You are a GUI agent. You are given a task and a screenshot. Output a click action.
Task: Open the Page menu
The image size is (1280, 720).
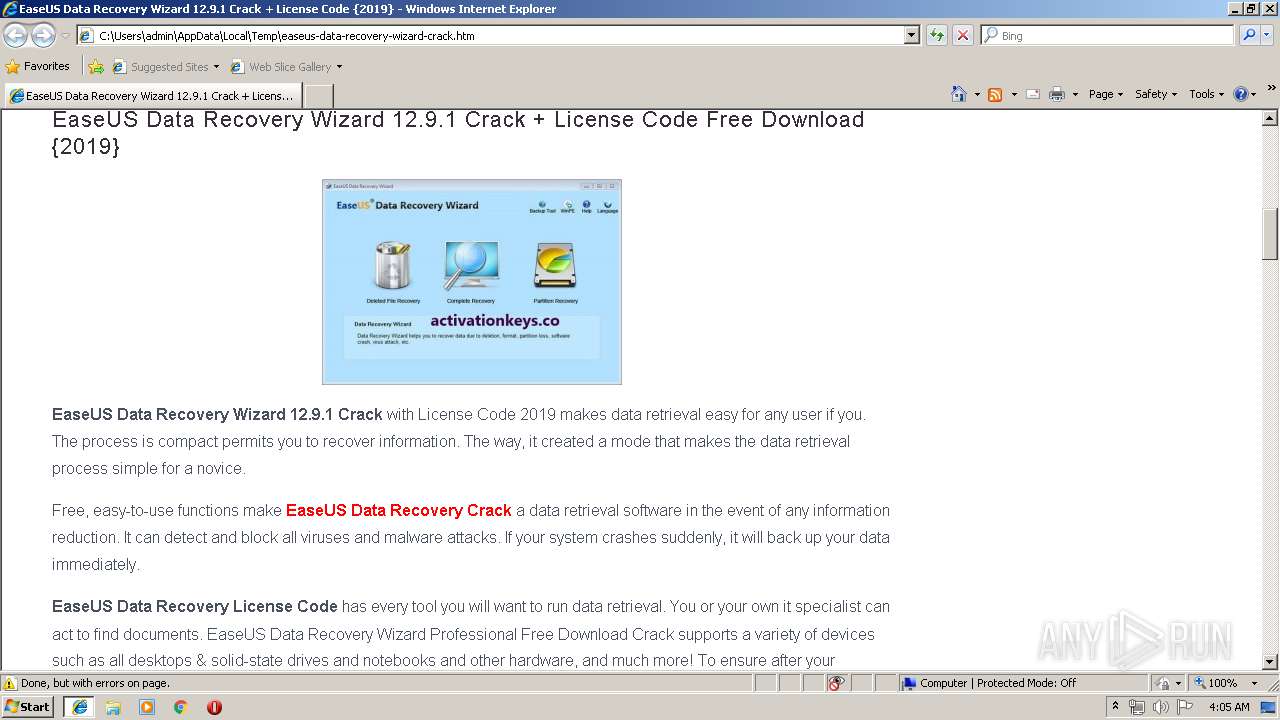1105,94
